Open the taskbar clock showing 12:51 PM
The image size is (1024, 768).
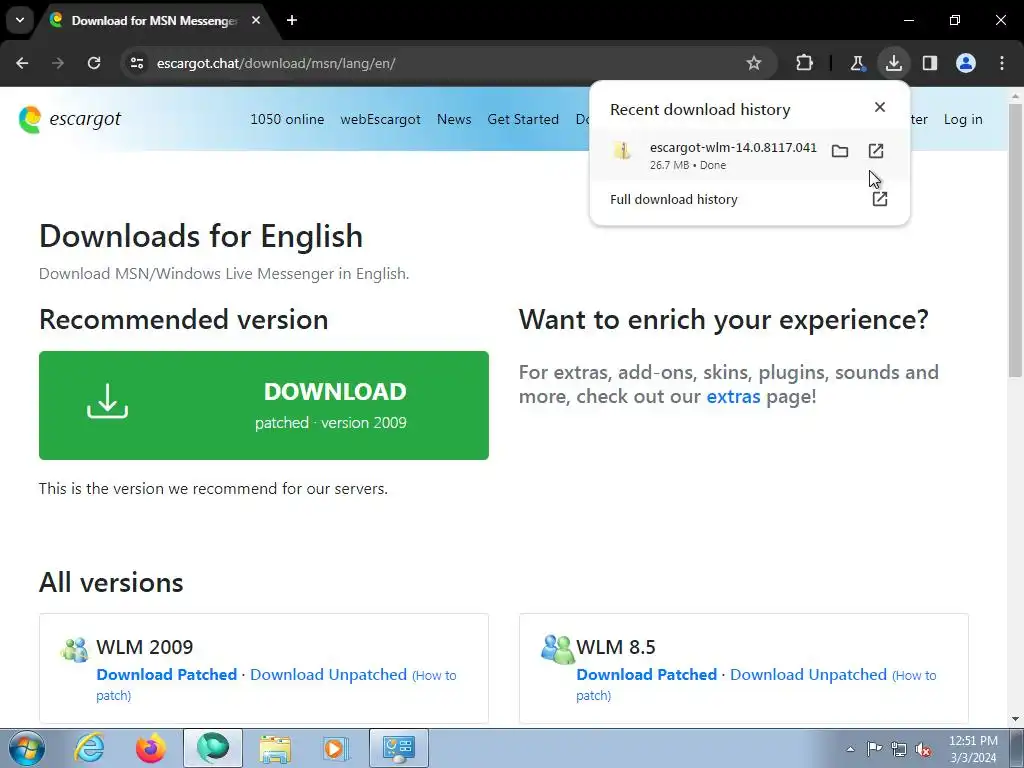pyautogui.click(x=973, y=749)
